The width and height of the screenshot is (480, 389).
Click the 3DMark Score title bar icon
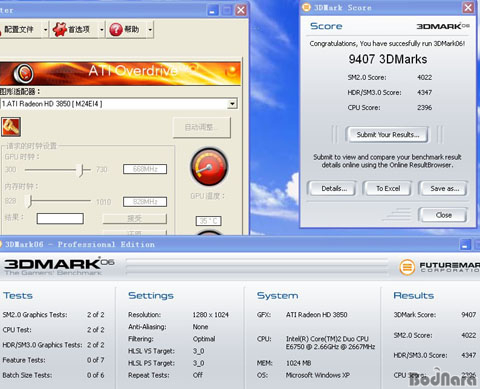point(306,7)
